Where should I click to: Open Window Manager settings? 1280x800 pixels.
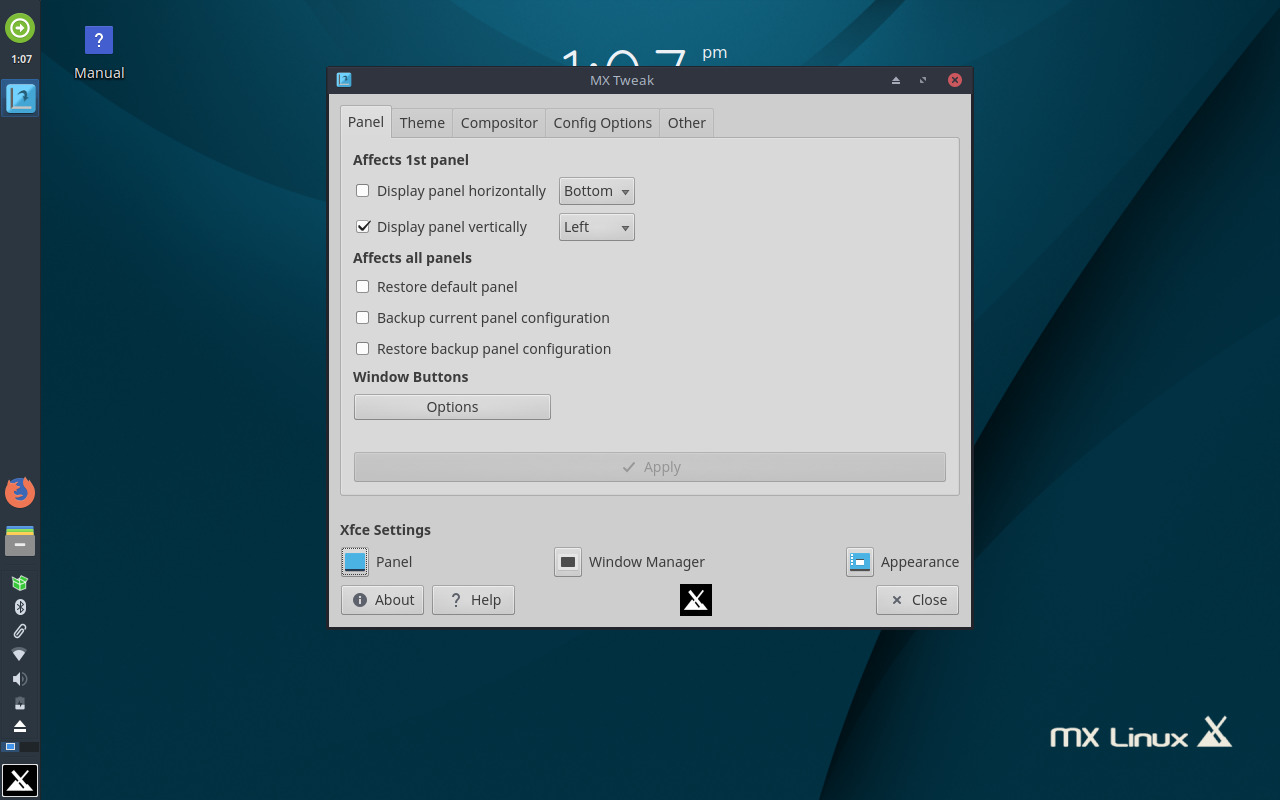tap(567, 561)
